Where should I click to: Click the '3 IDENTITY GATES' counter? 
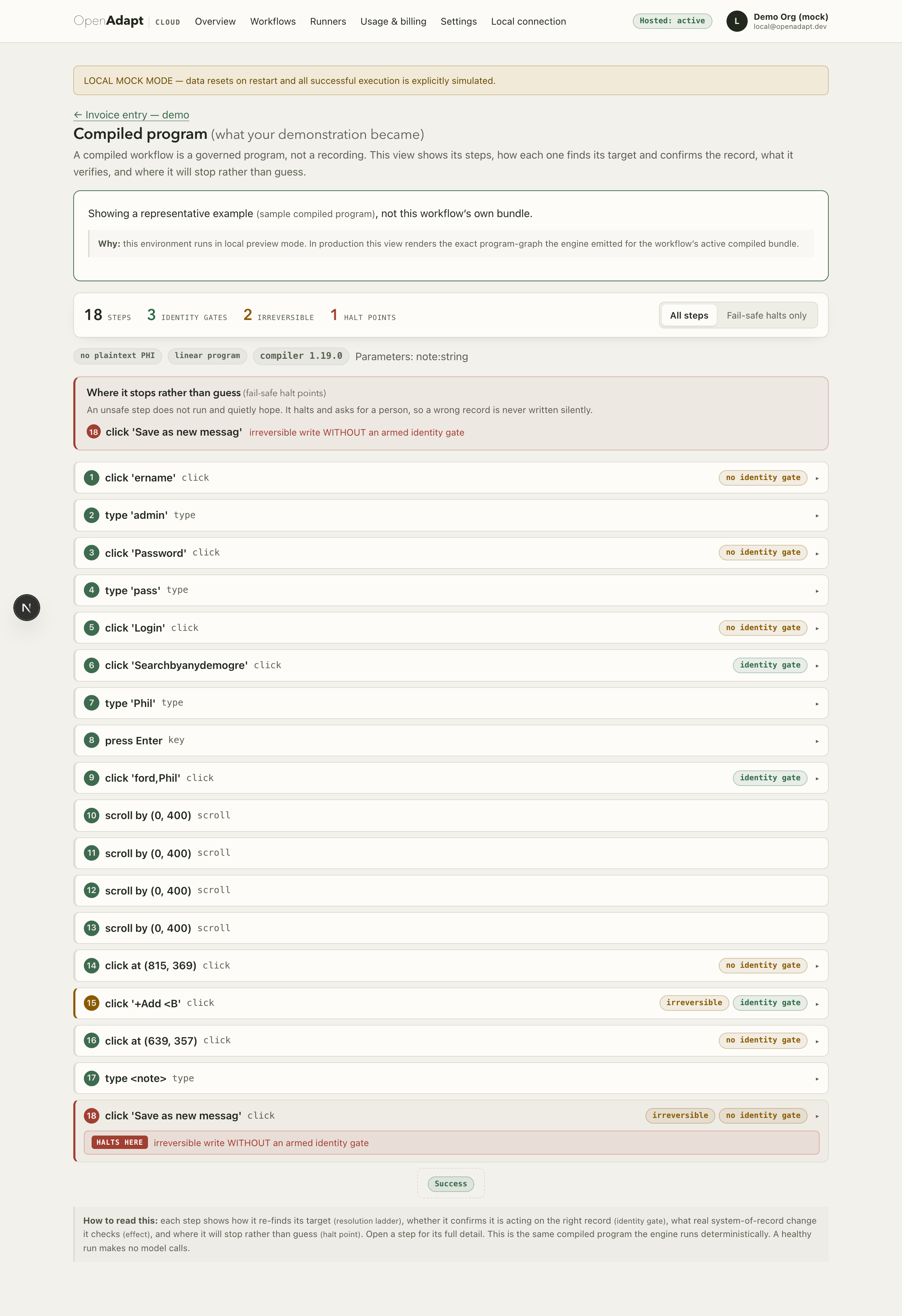tap(187, 315)
